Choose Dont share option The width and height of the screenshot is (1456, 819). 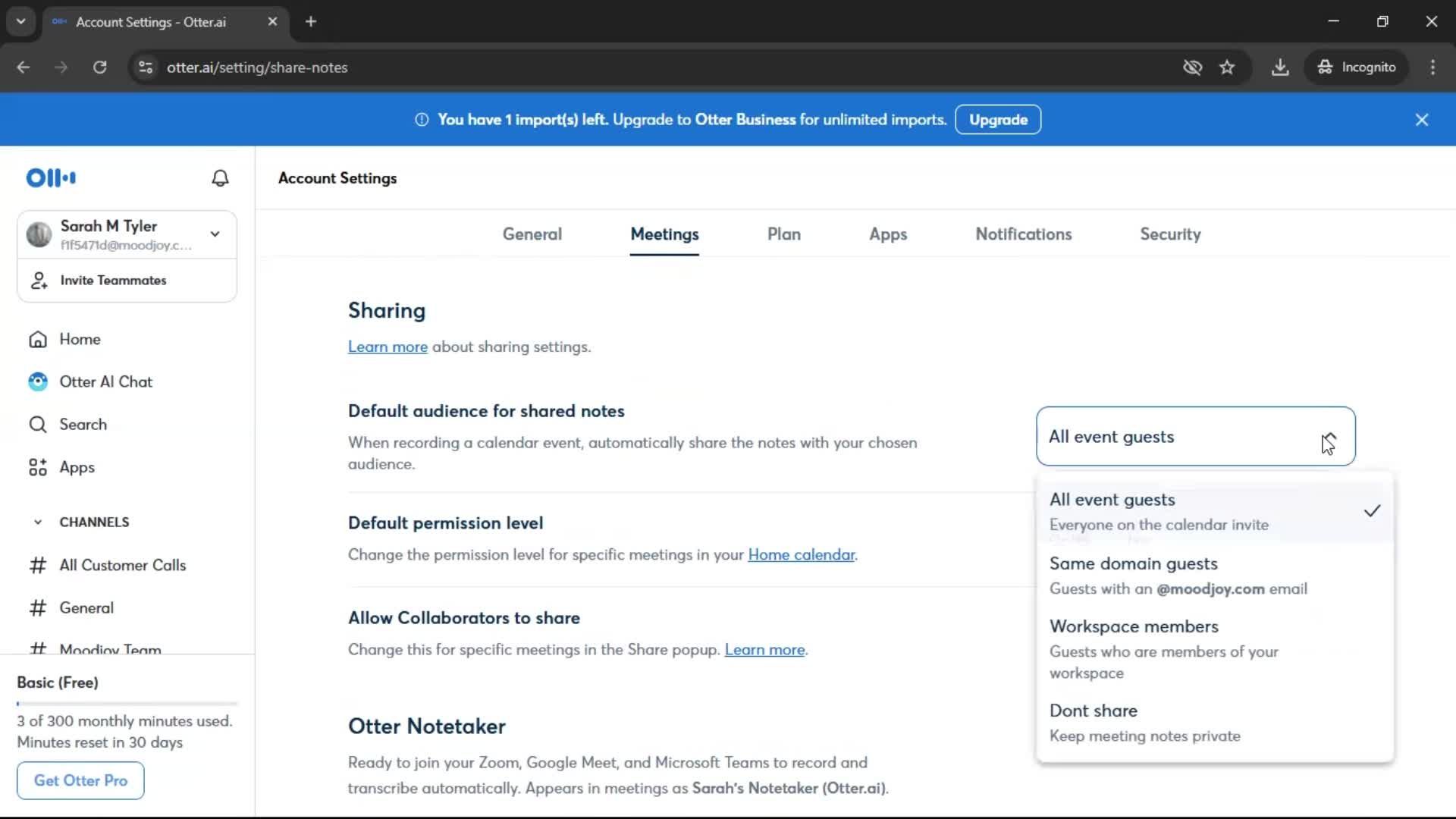click(x=1215, y=723)
